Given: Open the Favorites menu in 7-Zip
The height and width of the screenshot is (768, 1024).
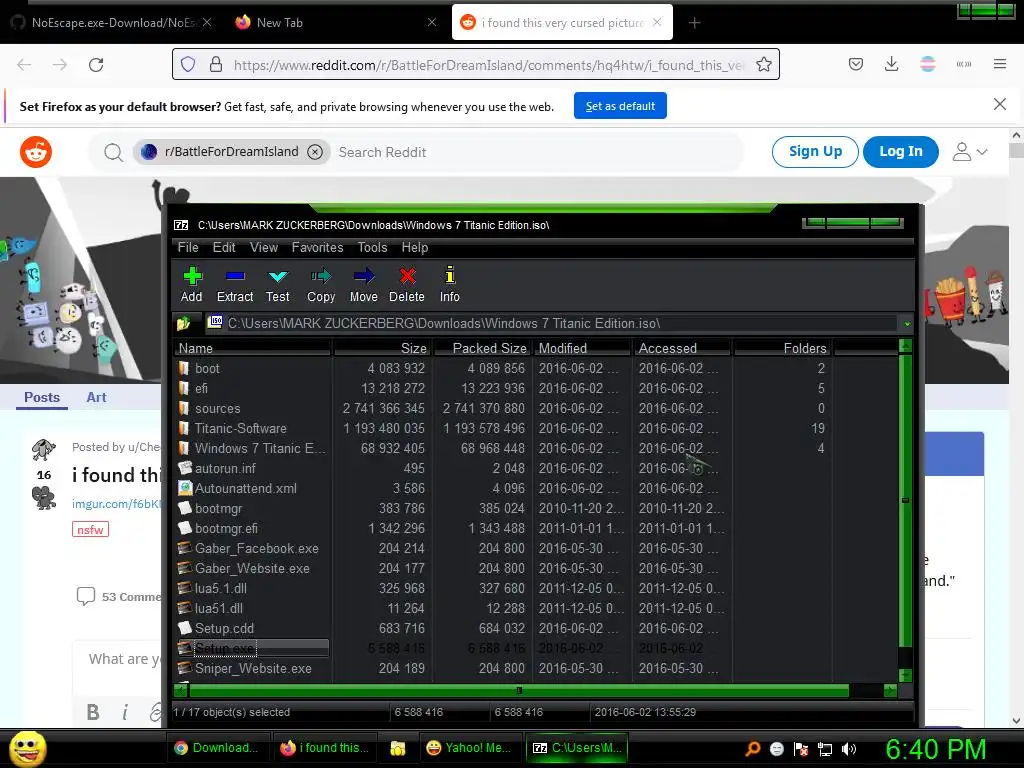Looking at the screenshot, I should click(317, 248).
